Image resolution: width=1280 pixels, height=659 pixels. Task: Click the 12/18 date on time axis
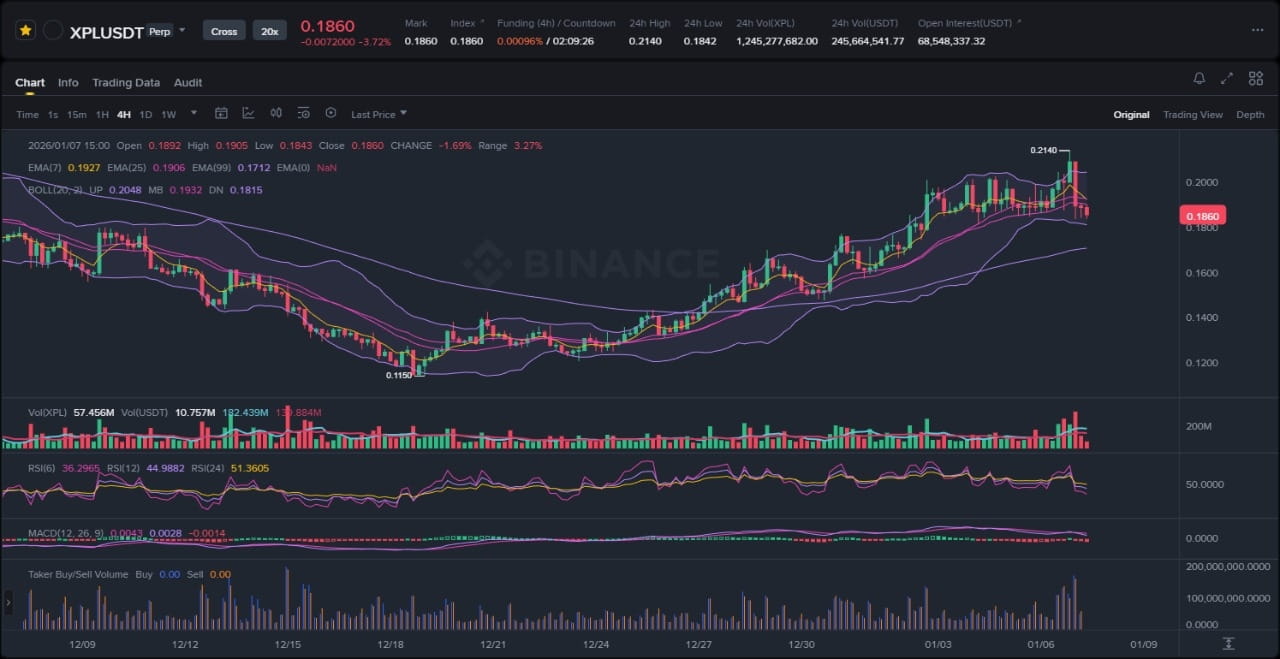point(389,645)
